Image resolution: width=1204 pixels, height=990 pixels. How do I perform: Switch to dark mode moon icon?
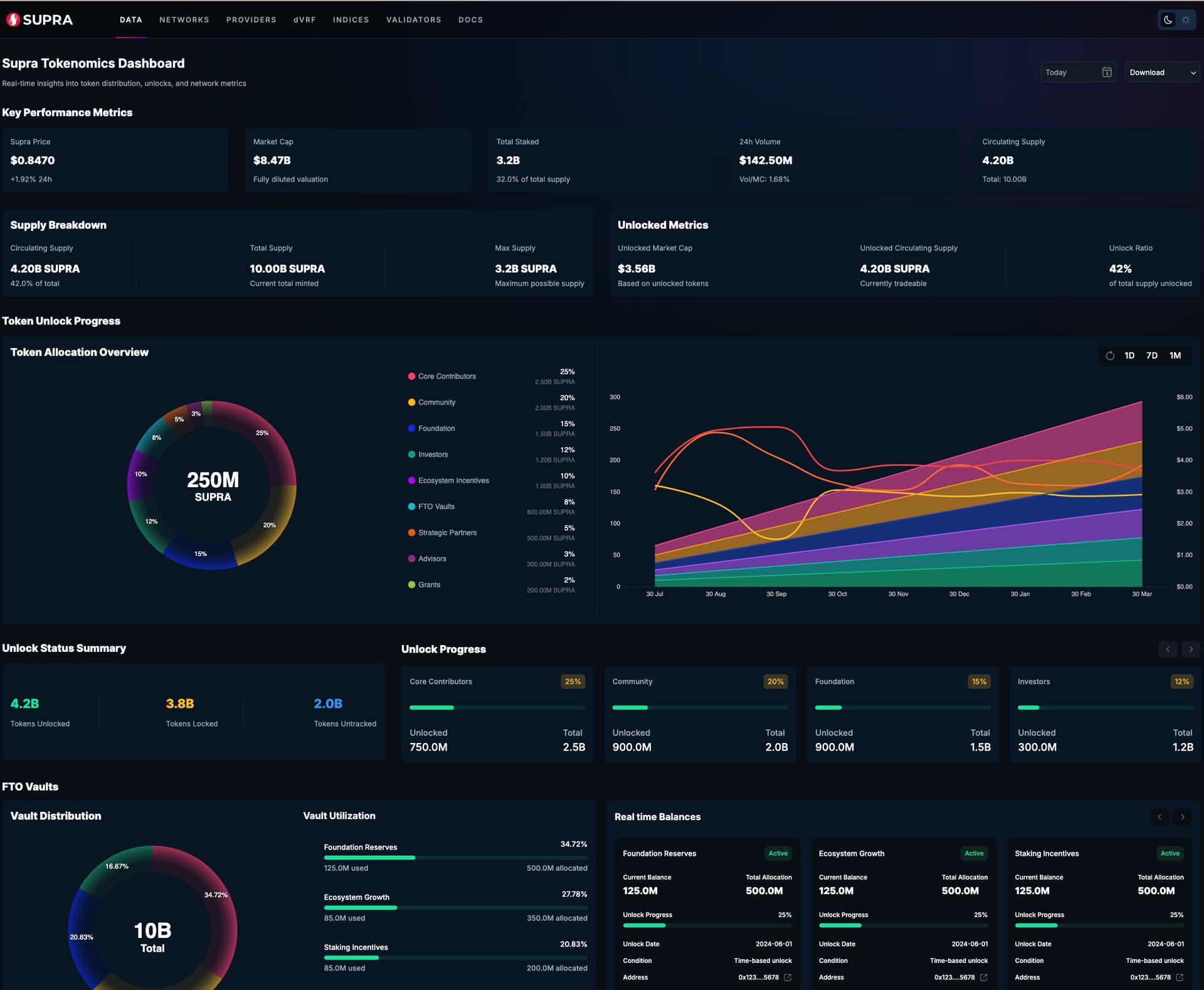coord(1168,19)
